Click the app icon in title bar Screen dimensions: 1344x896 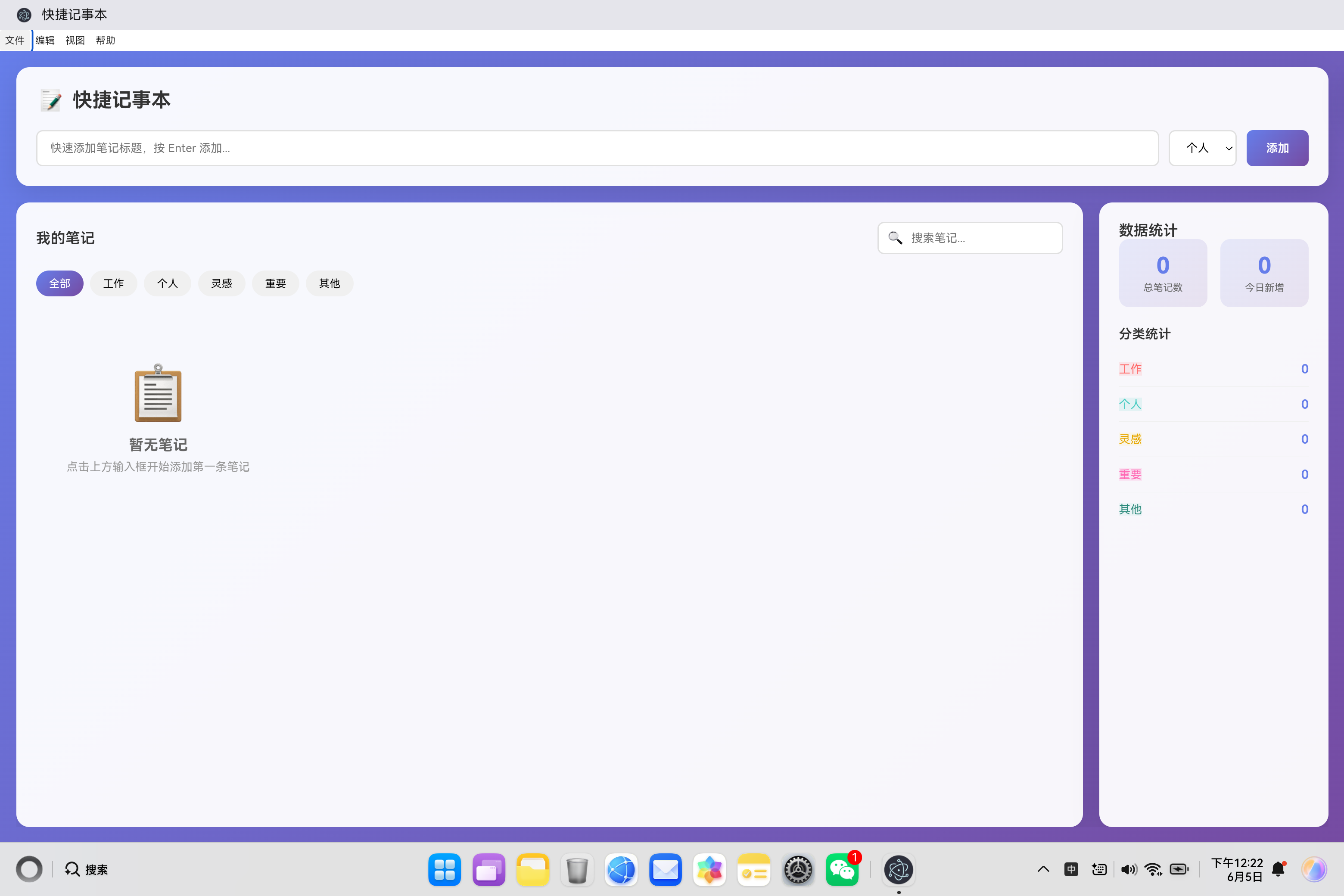23,15
